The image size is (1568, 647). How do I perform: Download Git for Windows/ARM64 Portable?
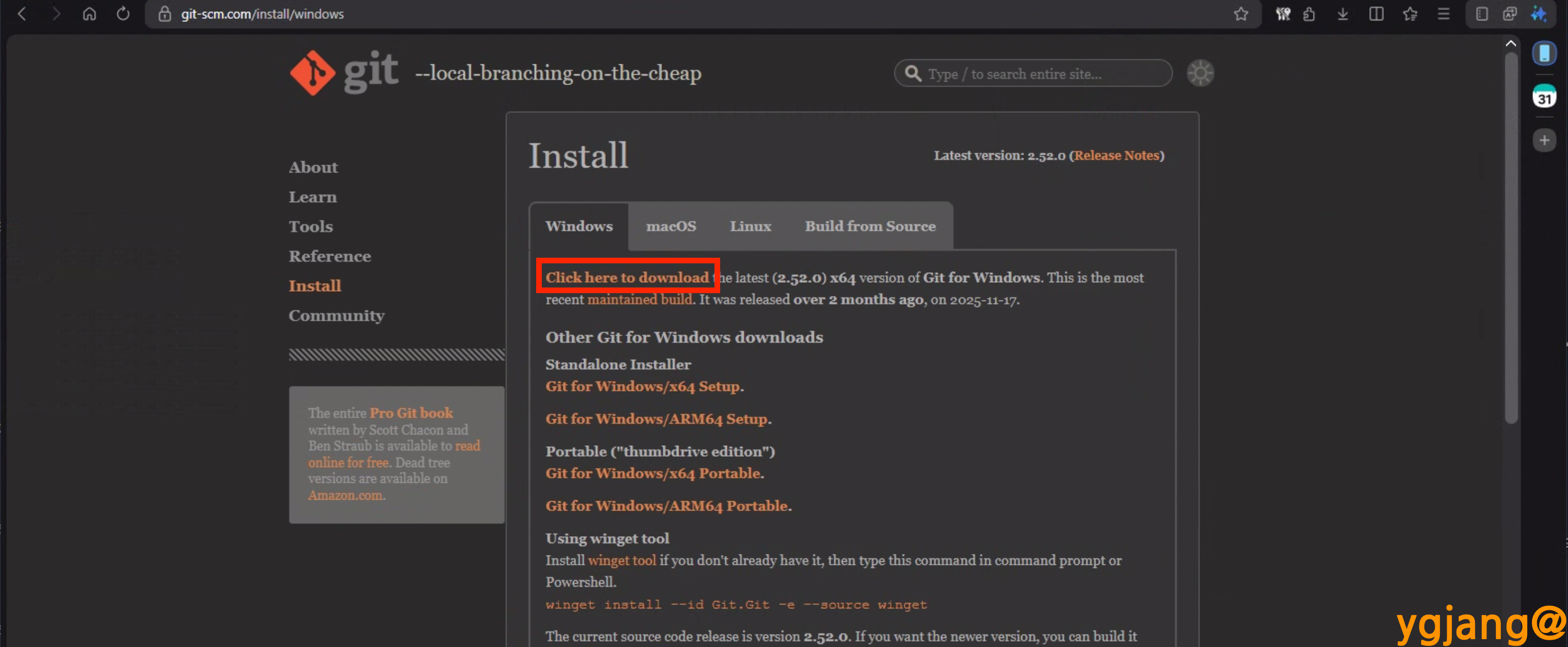click(667, 506)
